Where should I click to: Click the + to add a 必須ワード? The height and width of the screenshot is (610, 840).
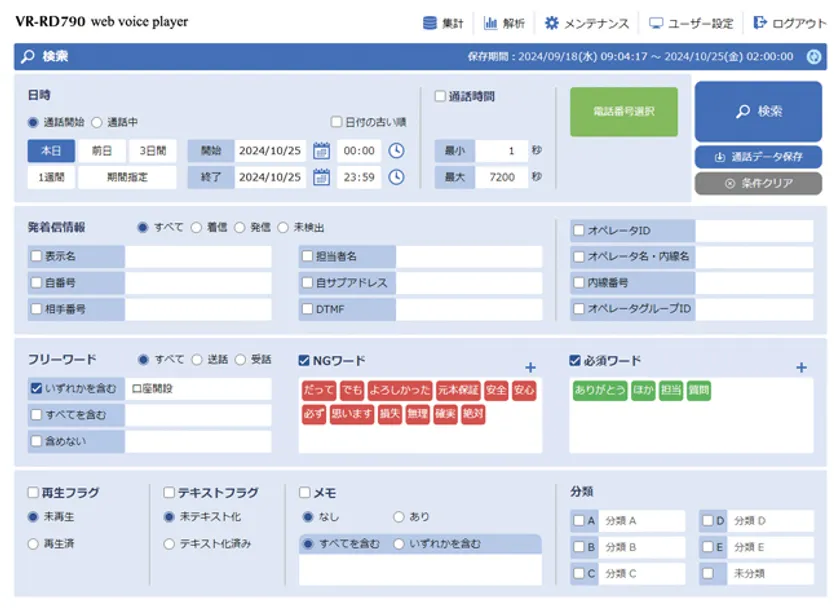click(800, 365)
